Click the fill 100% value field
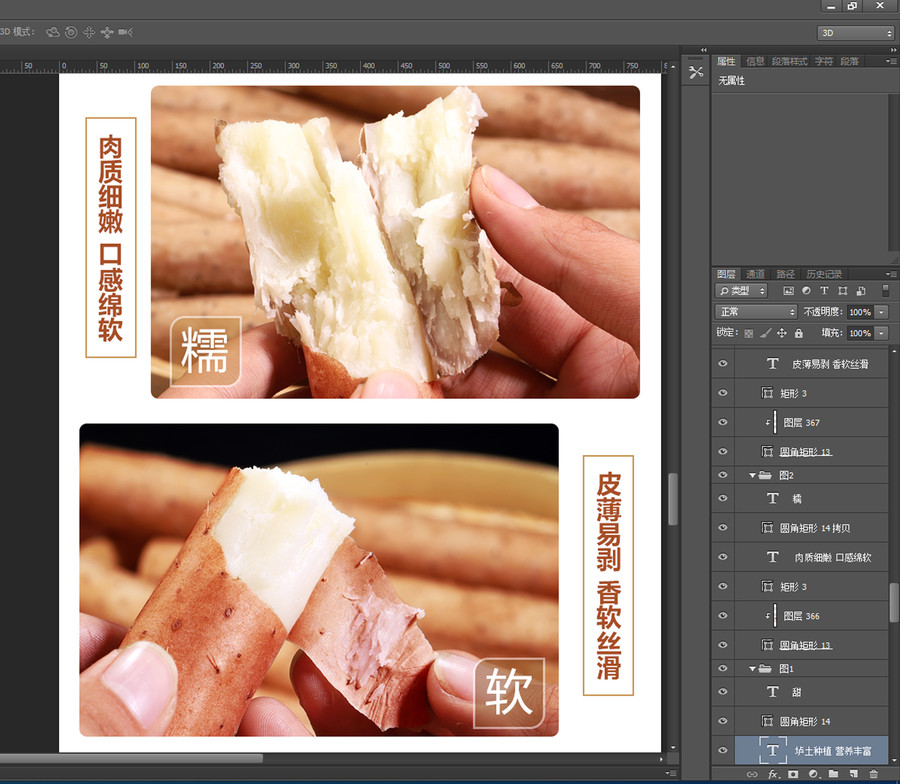900x784 pixels. pyautogui.click(x=860, y=333)
